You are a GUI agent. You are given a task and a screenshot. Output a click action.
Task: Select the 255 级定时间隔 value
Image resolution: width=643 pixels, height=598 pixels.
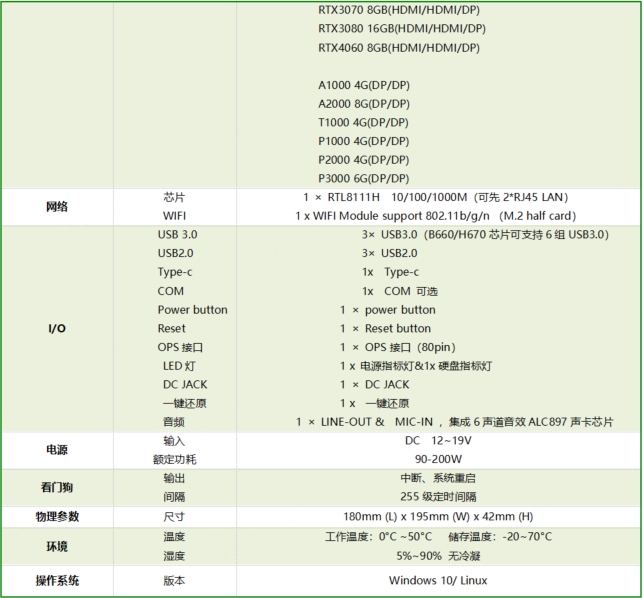point(438,497)
